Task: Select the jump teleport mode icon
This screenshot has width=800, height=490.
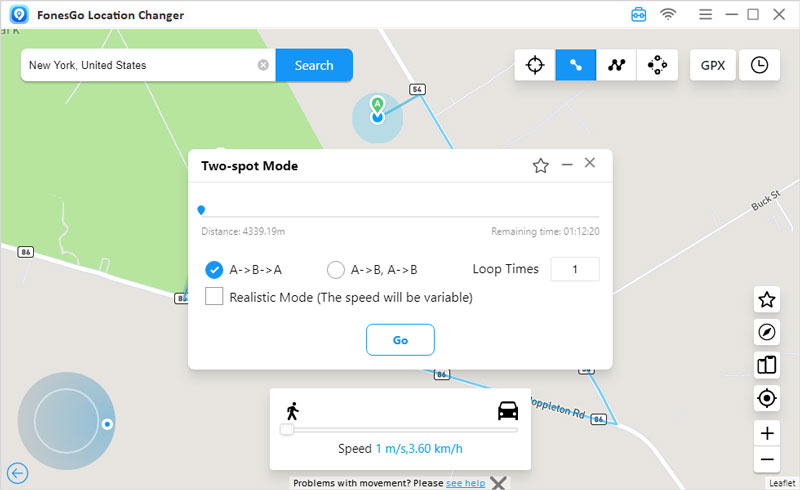Action: 657,65
